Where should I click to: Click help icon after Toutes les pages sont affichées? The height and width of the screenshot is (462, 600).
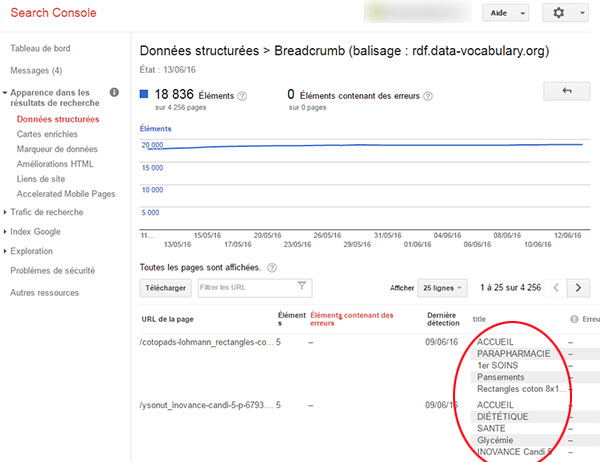tap(272, 268)
